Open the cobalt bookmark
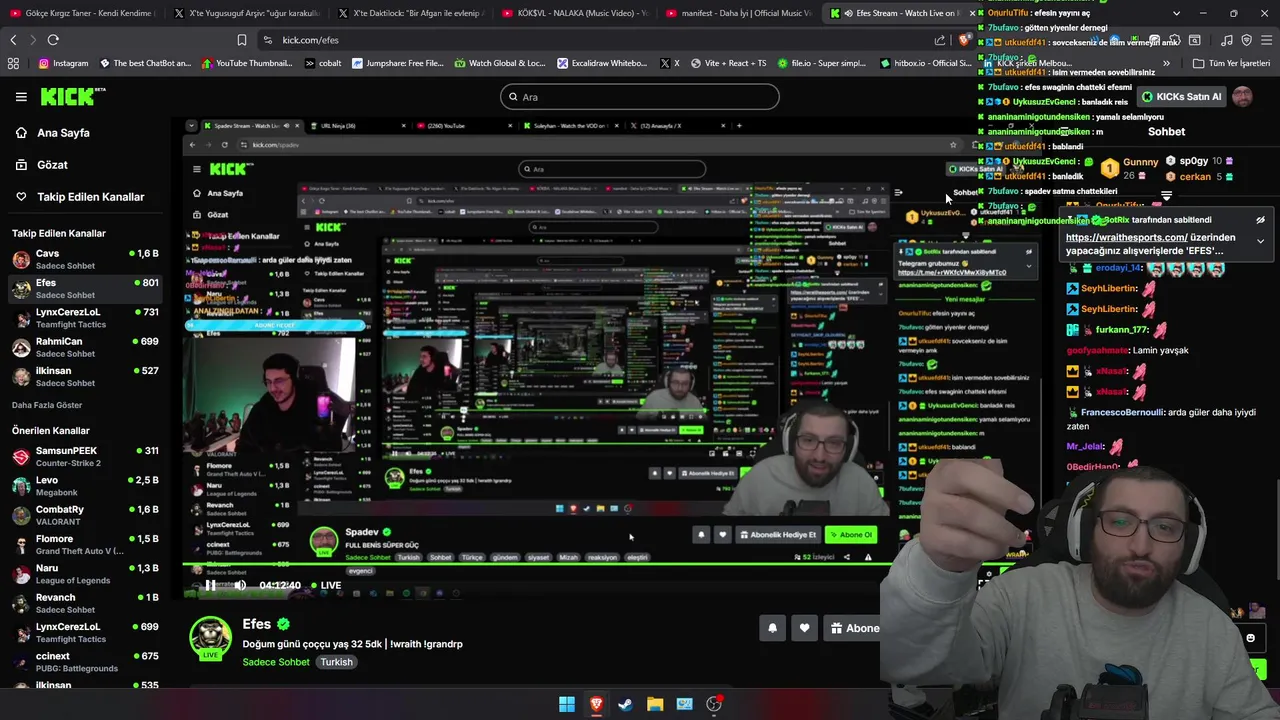The width and height of the screenshot is (1280, 720). (322, 63)
